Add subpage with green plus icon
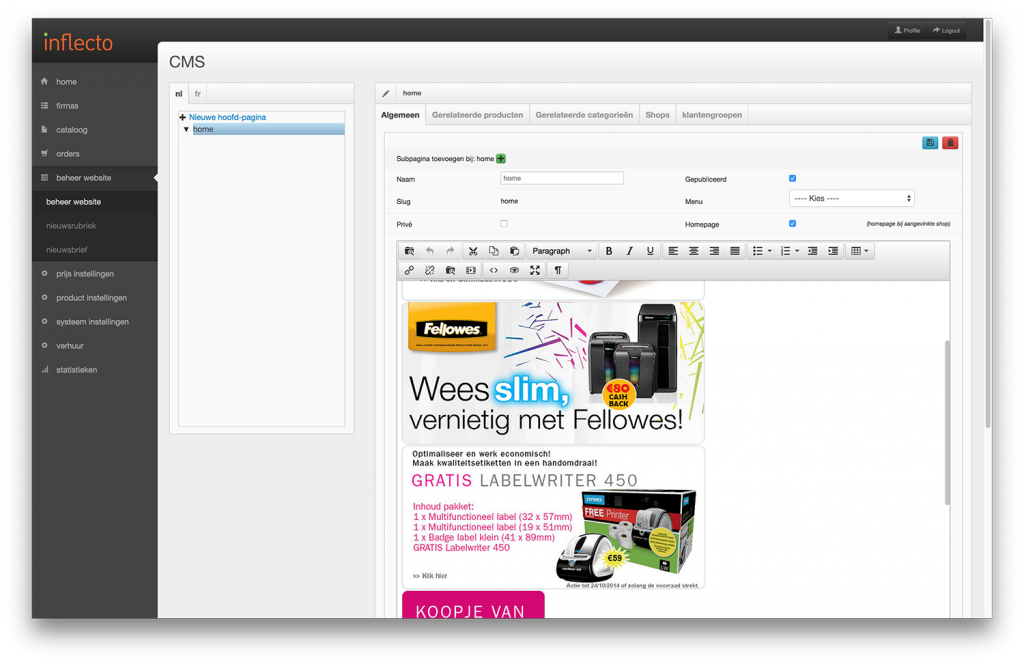Viewport: 1024px width, 664px height. tap(501, 158)
